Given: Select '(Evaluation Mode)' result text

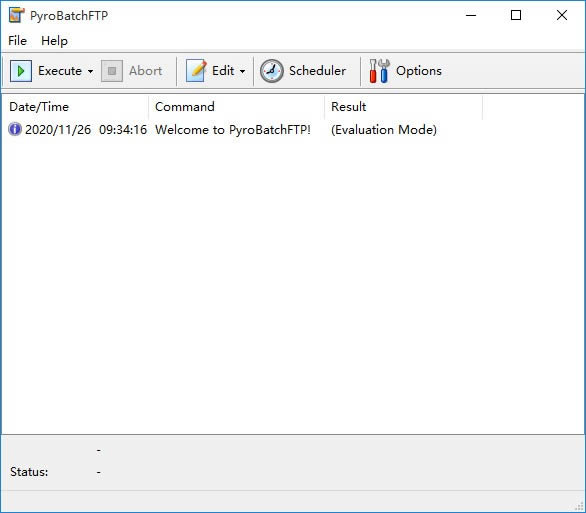Looking at the screenshot, I should point(384,130).
